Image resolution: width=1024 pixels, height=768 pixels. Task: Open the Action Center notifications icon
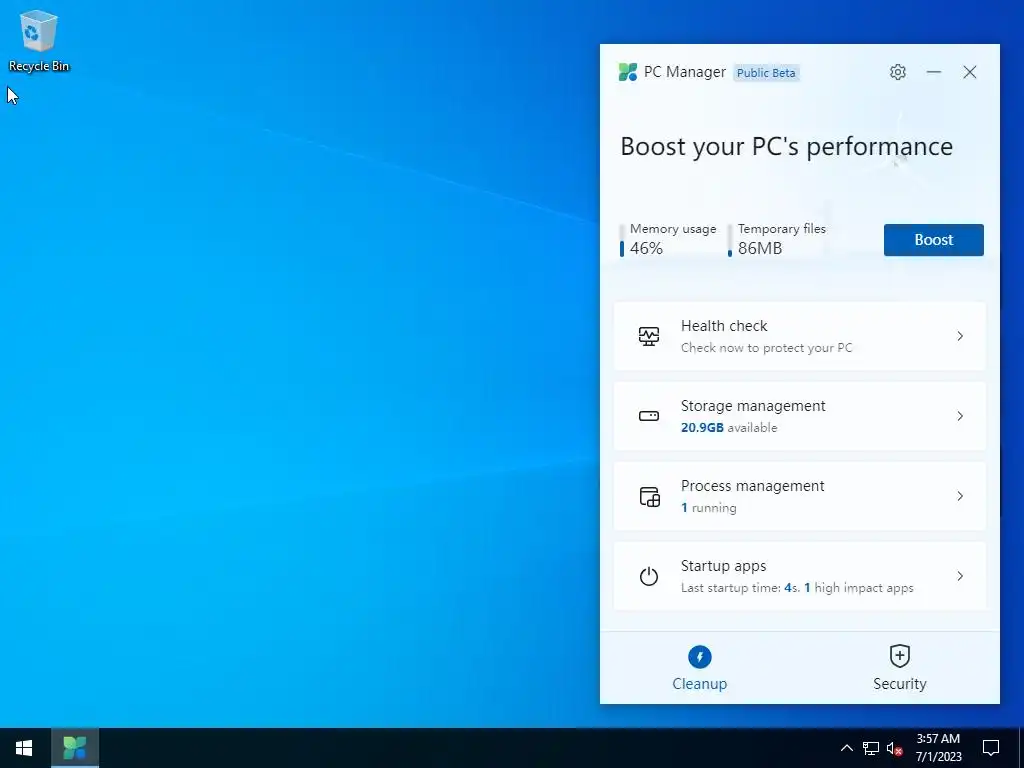tap(991, 748)
